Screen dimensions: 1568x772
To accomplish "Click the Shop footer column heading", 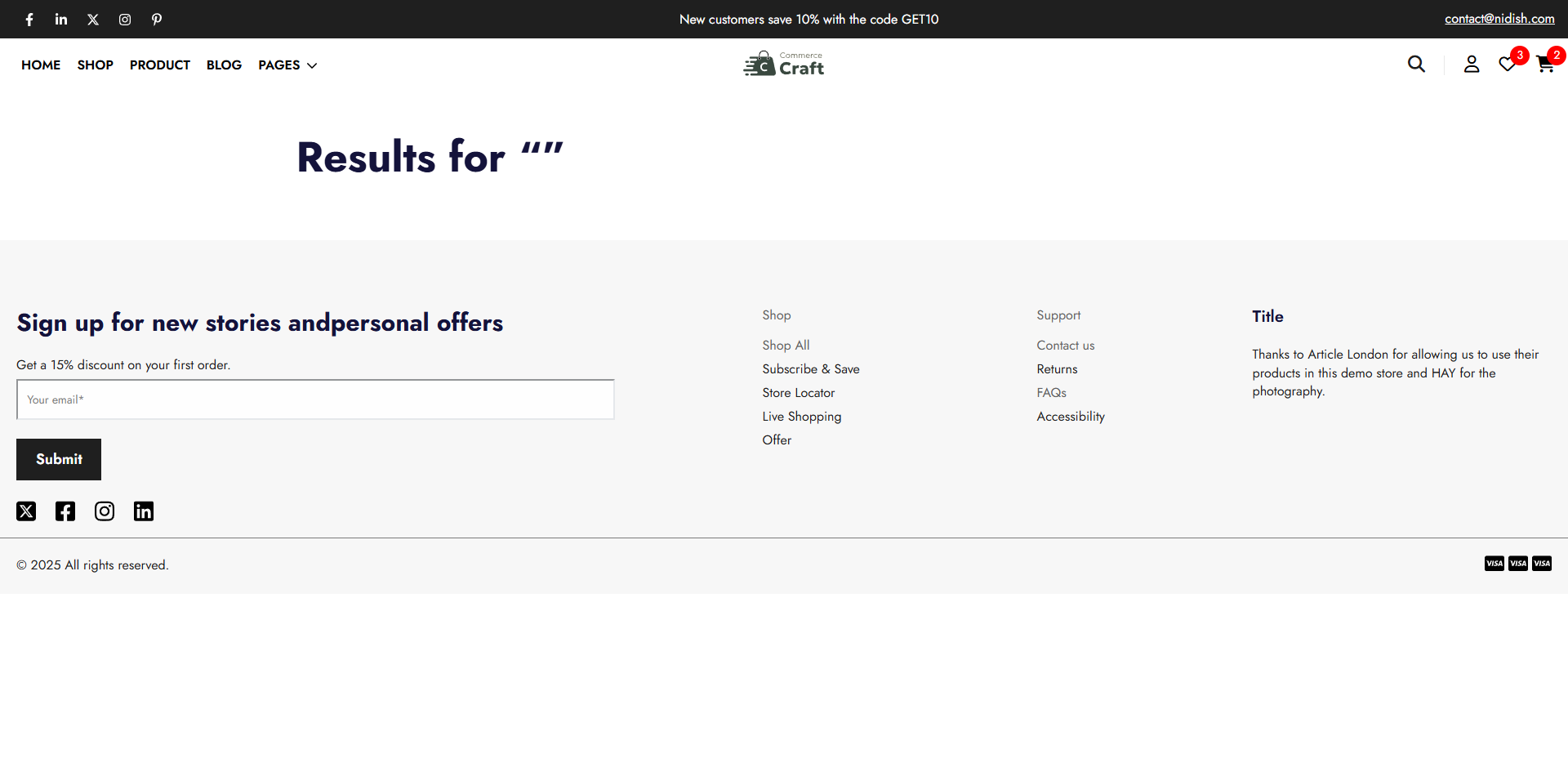I will [777, 315].
